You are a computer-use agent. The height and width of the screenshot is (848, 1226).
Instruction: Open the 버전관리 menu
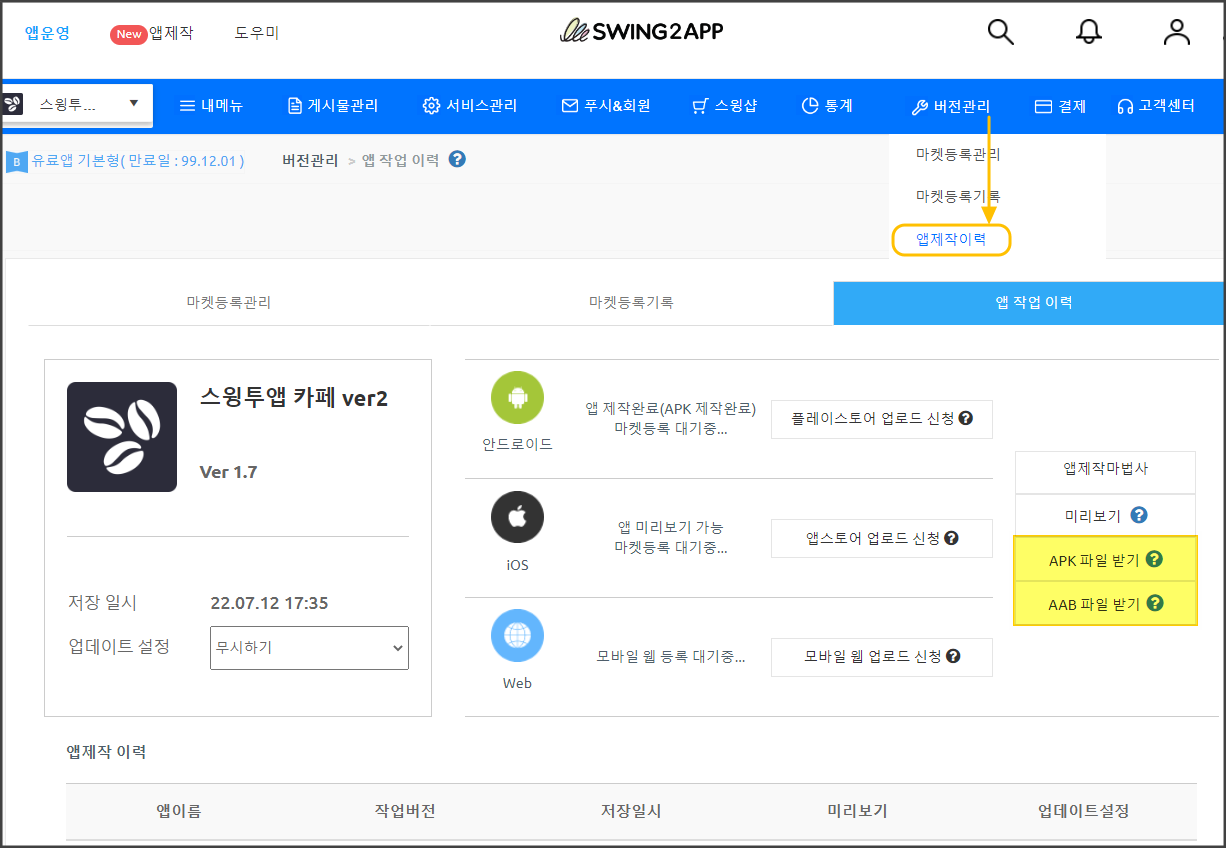point(950,106)
